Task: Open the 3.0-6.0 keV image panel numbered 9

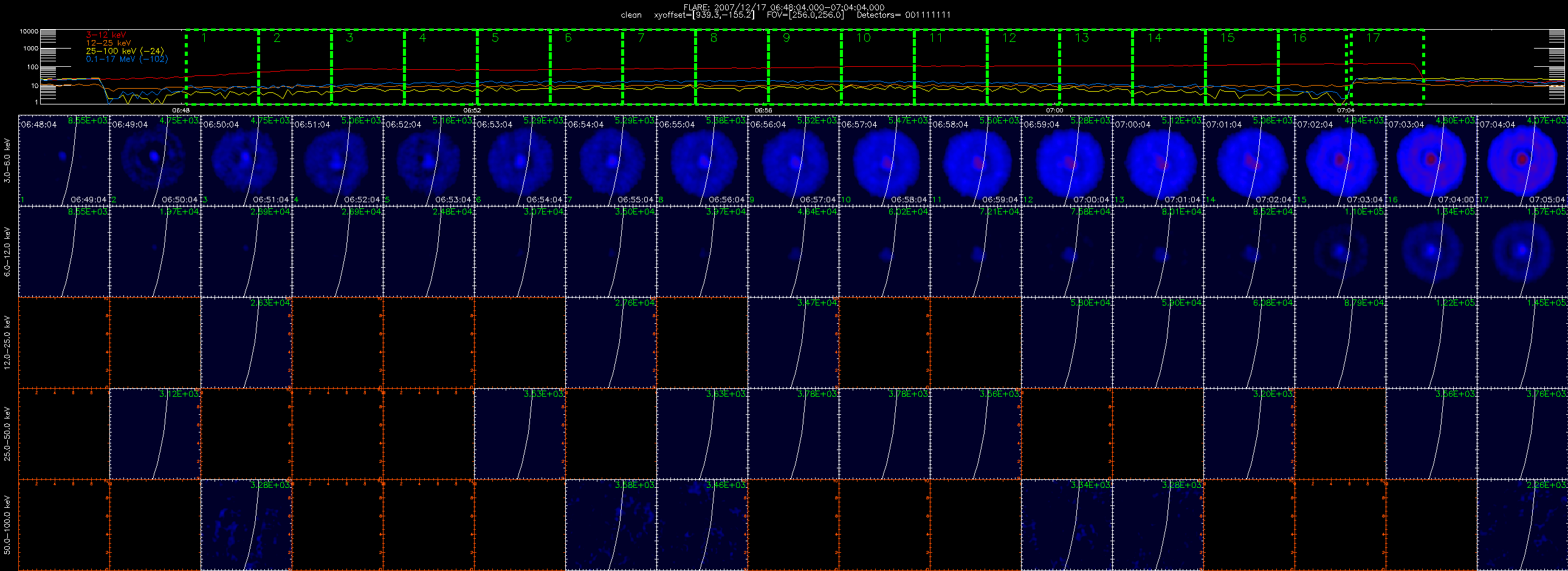Action: tap(793, 160)
